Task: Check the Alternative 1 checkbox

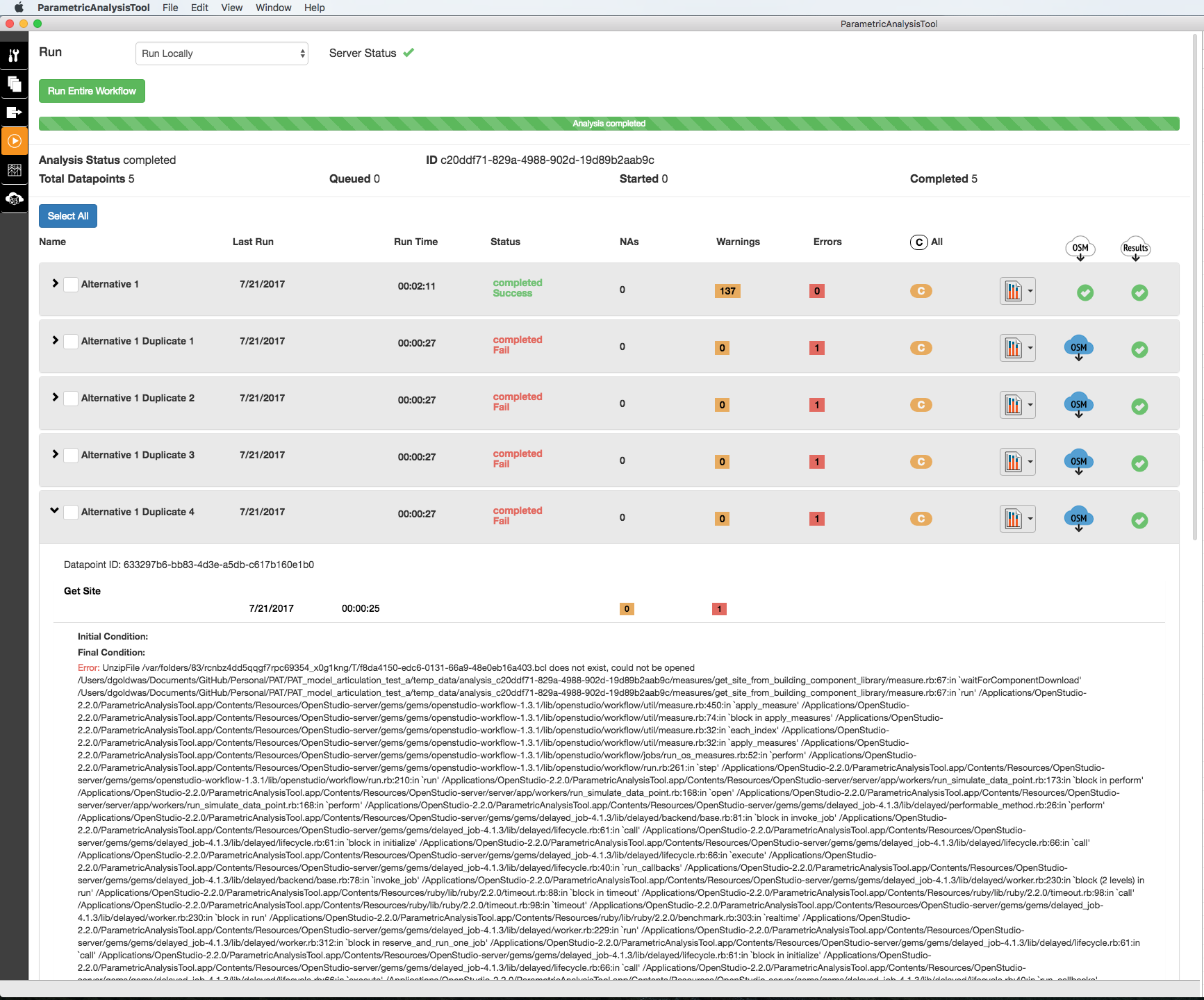Action: (71, 285)
